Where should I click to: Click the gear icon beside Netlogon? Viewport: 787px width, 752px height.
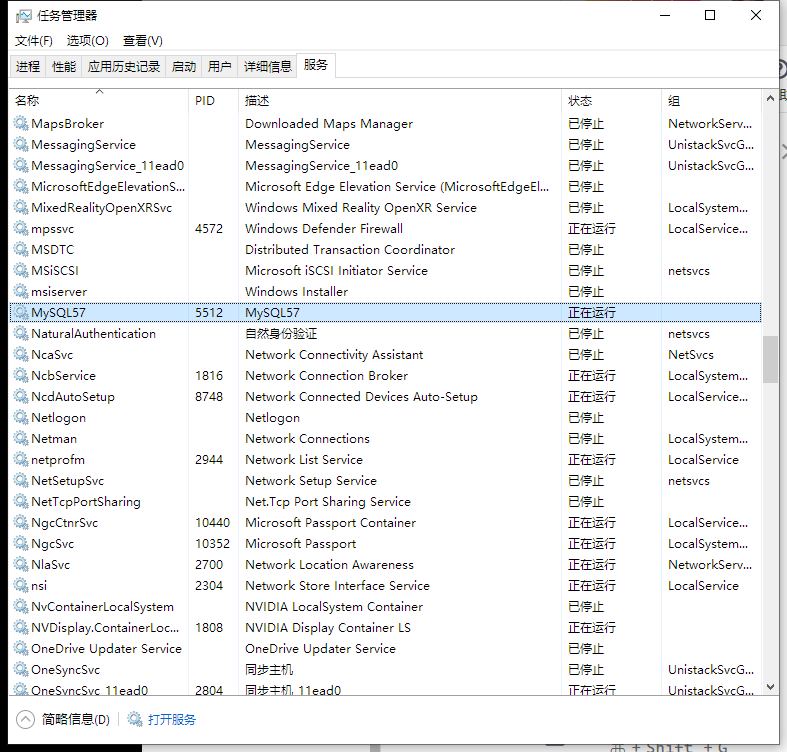coord(21,418)
